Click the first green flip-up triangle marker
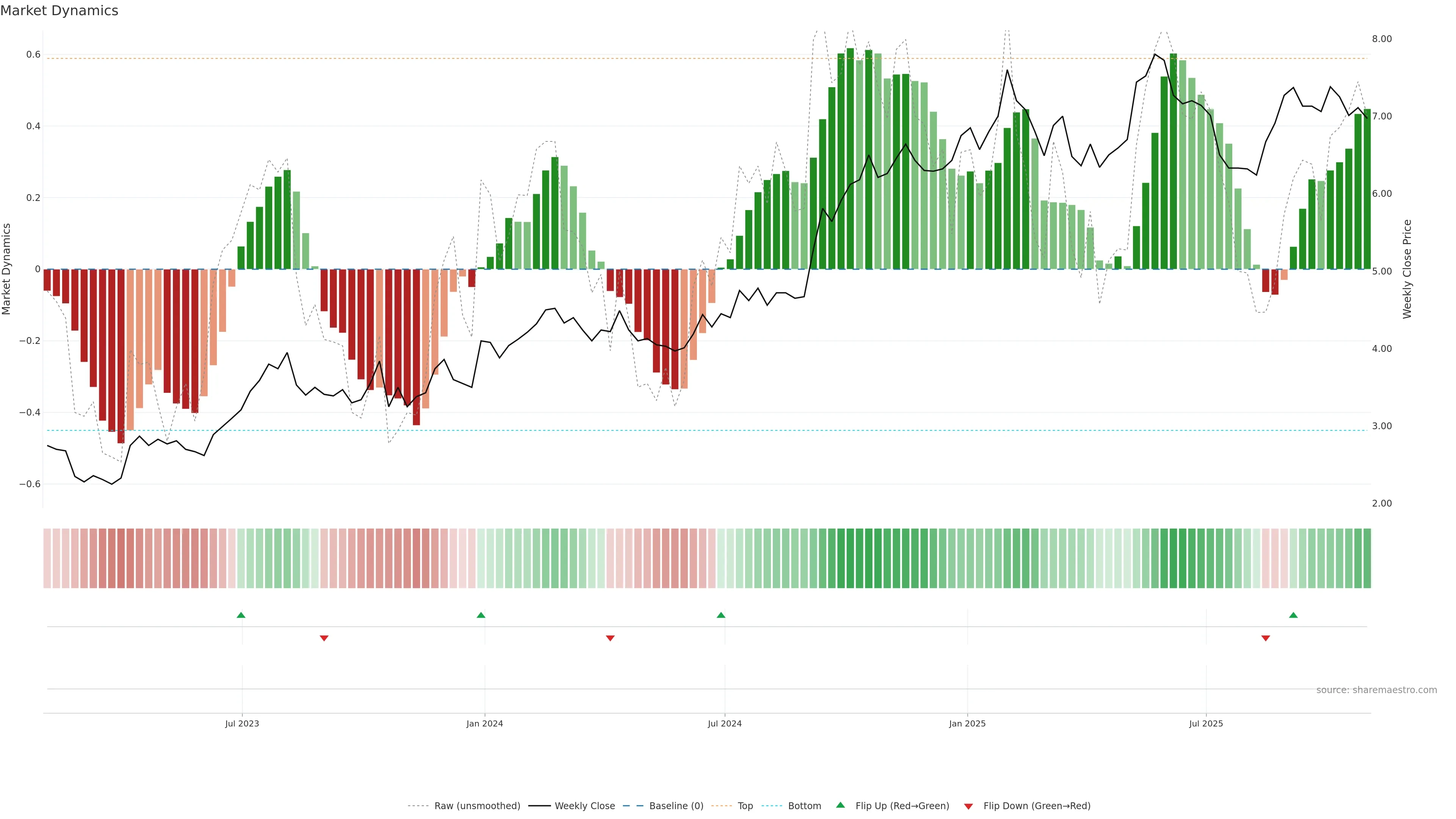 pos(241,615)
